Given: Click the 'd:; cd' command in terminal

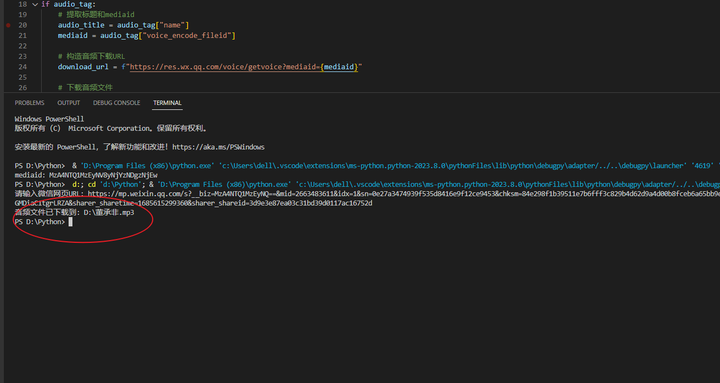Looking at the screenshot, I should click(84, 185).
